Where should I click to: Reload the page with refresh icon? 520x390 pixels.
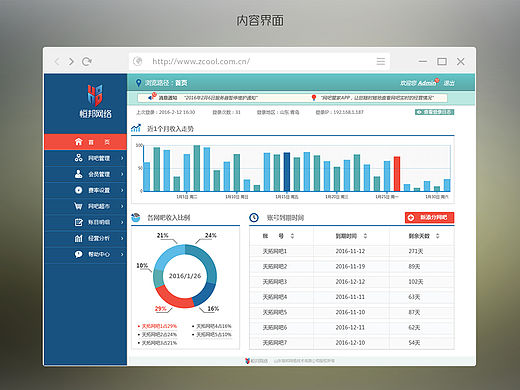point(87,61)
